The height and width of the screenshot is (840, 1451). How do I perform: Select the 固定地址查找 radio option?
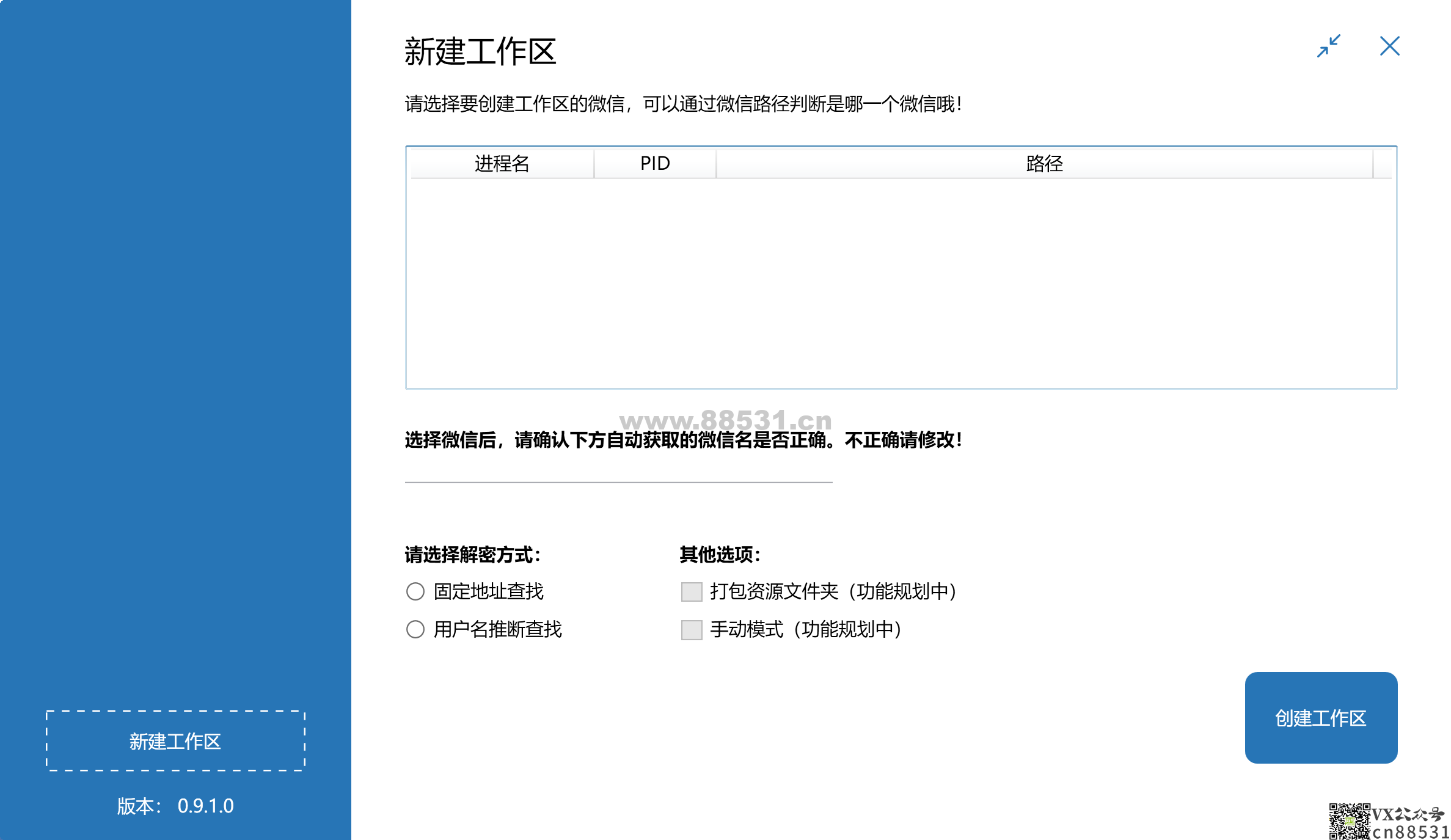pos(415,591)
